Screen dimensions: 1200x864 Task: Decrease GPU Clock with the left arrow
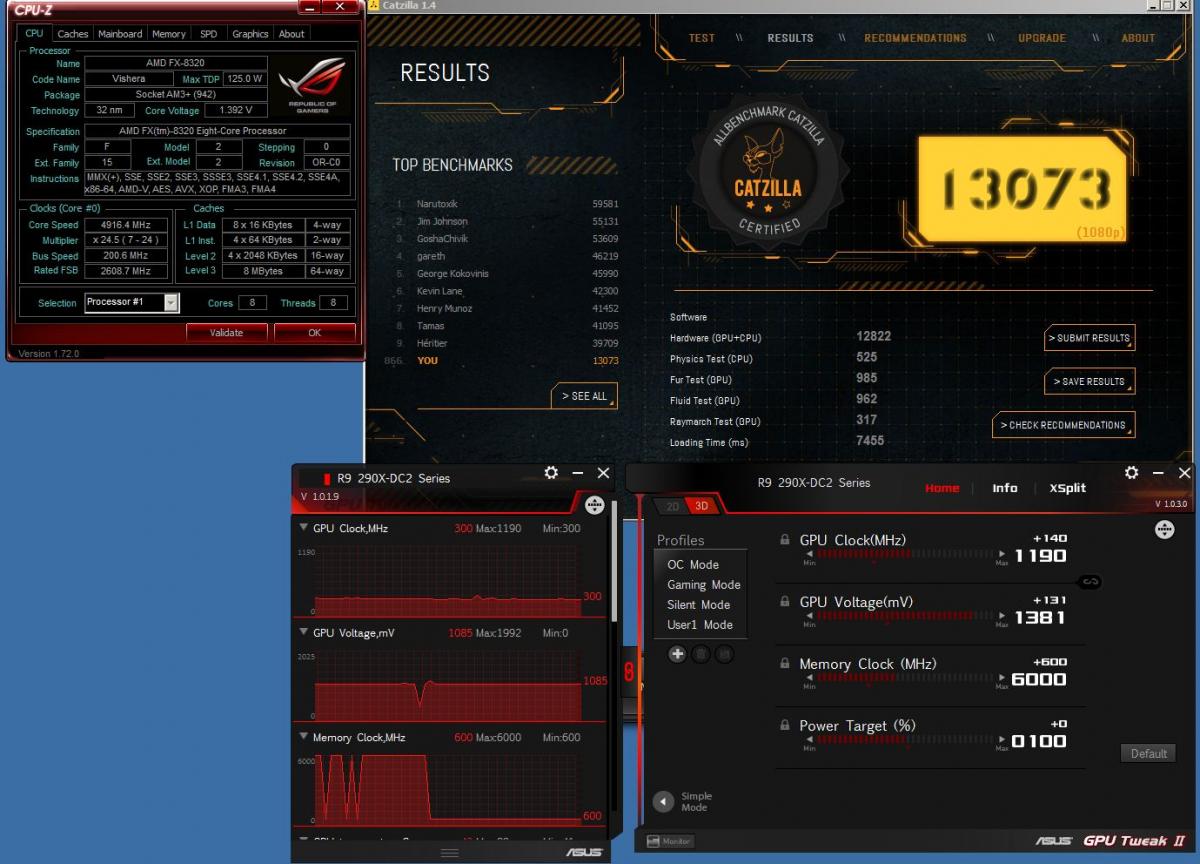(809, 553)
